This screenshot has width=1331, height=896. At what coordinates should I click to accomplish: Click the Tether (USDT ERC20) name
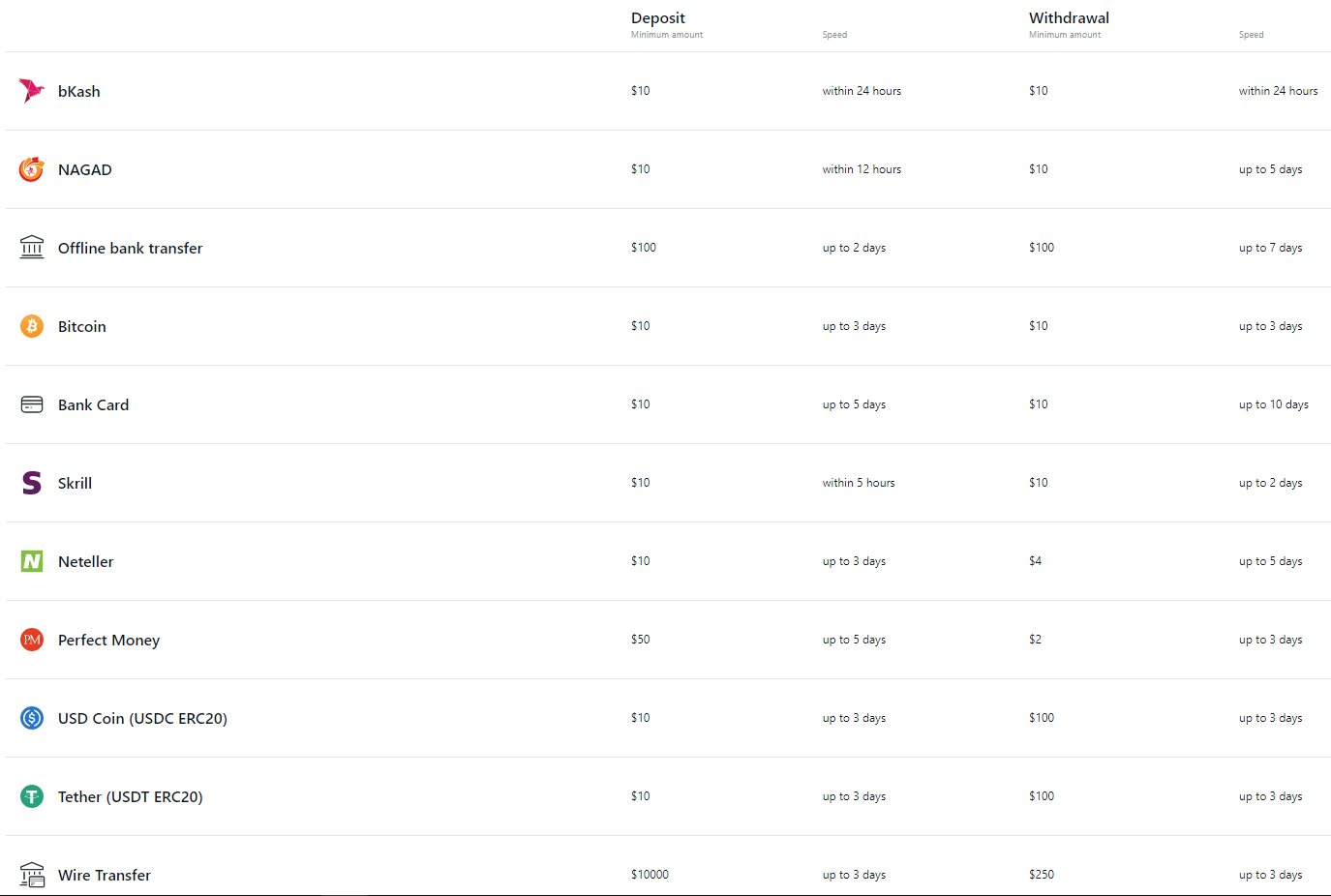131,797
